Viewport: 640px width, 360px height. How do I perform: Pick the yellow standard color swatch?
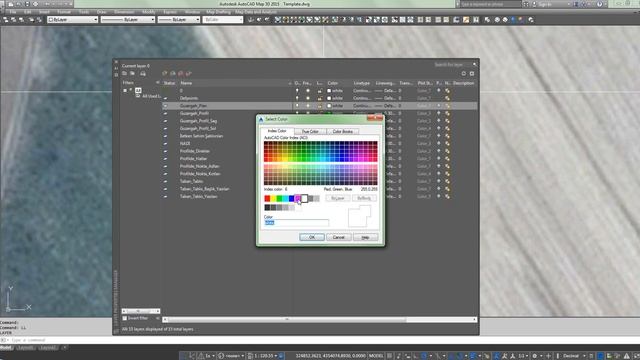(x=273, y=199)
